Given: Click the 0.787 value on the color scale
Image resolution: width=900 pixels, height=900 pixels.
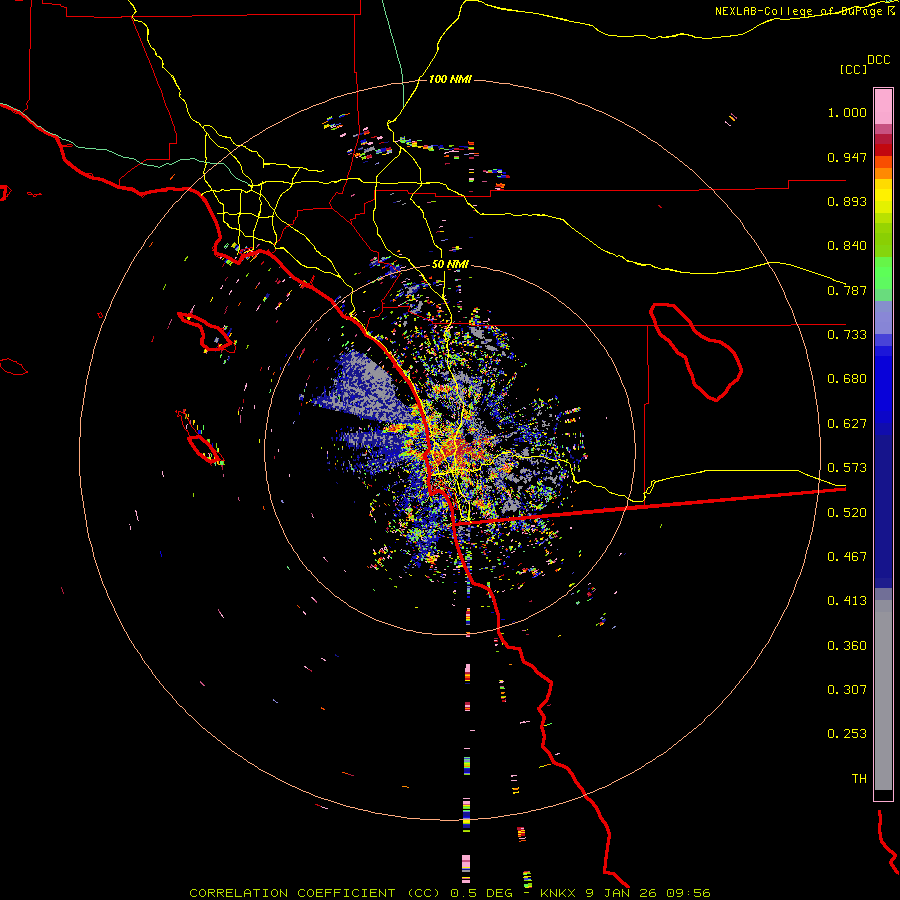Looking at the screenshot, I should click(x=847, y=290).
